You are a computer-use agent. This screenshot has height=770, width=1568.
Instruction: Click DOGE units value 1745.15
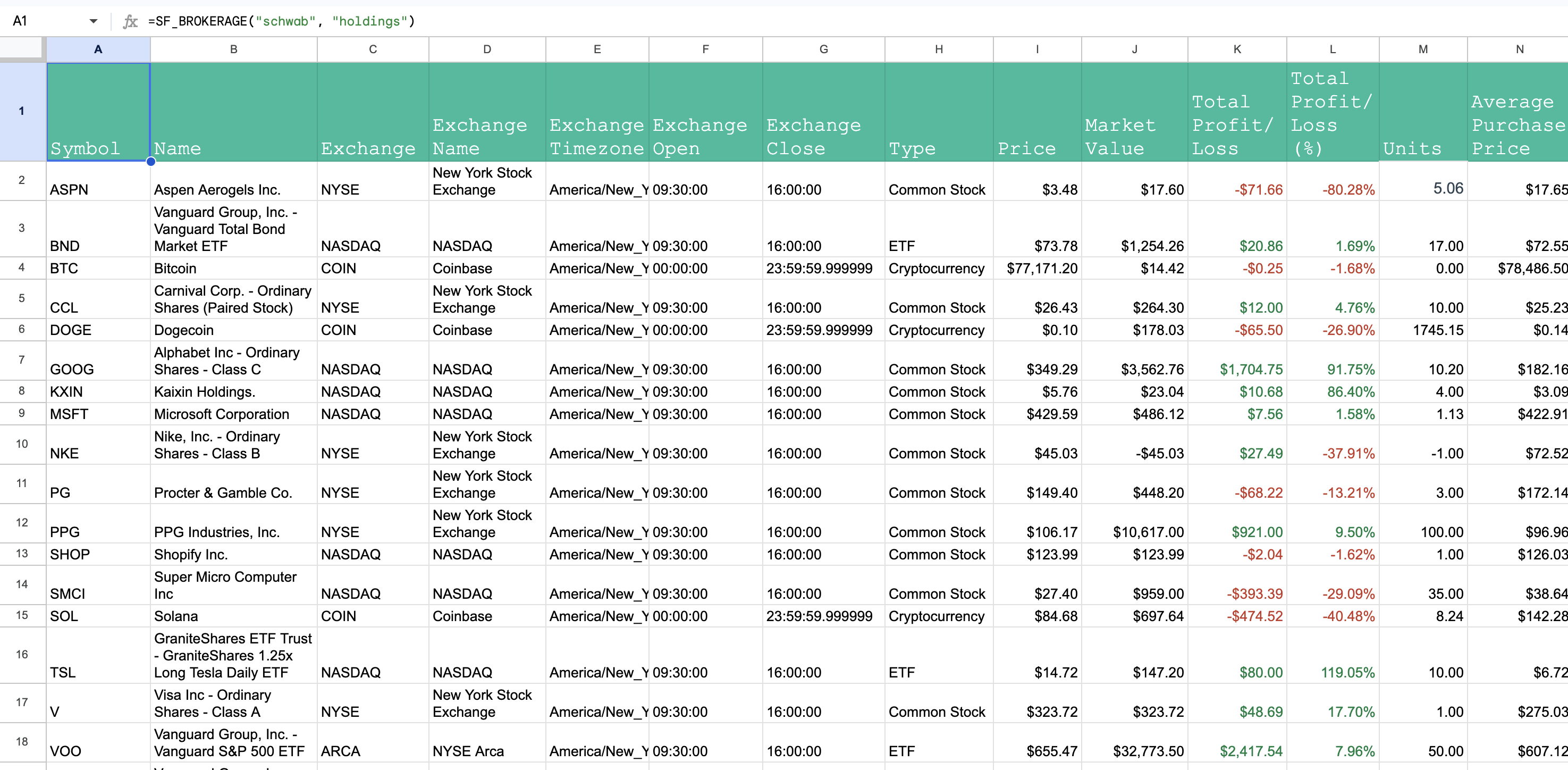1423,330
